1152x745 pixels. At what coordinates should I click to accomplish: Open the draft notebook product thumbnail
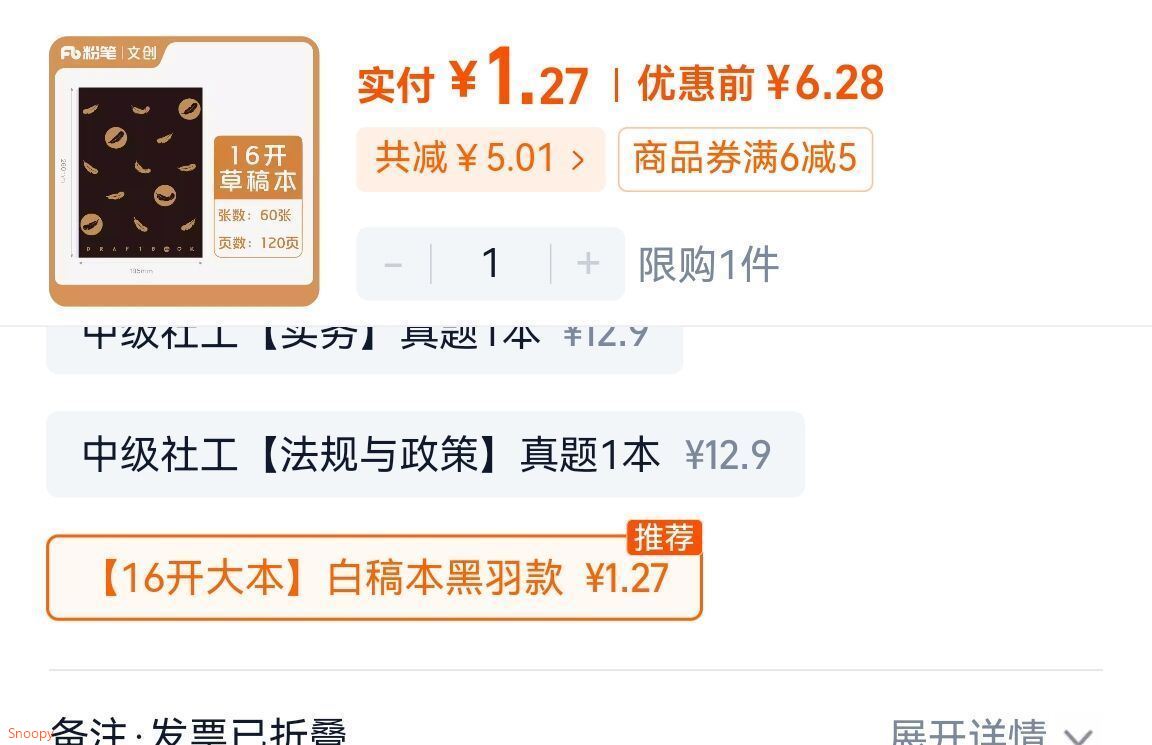(184, 171)
